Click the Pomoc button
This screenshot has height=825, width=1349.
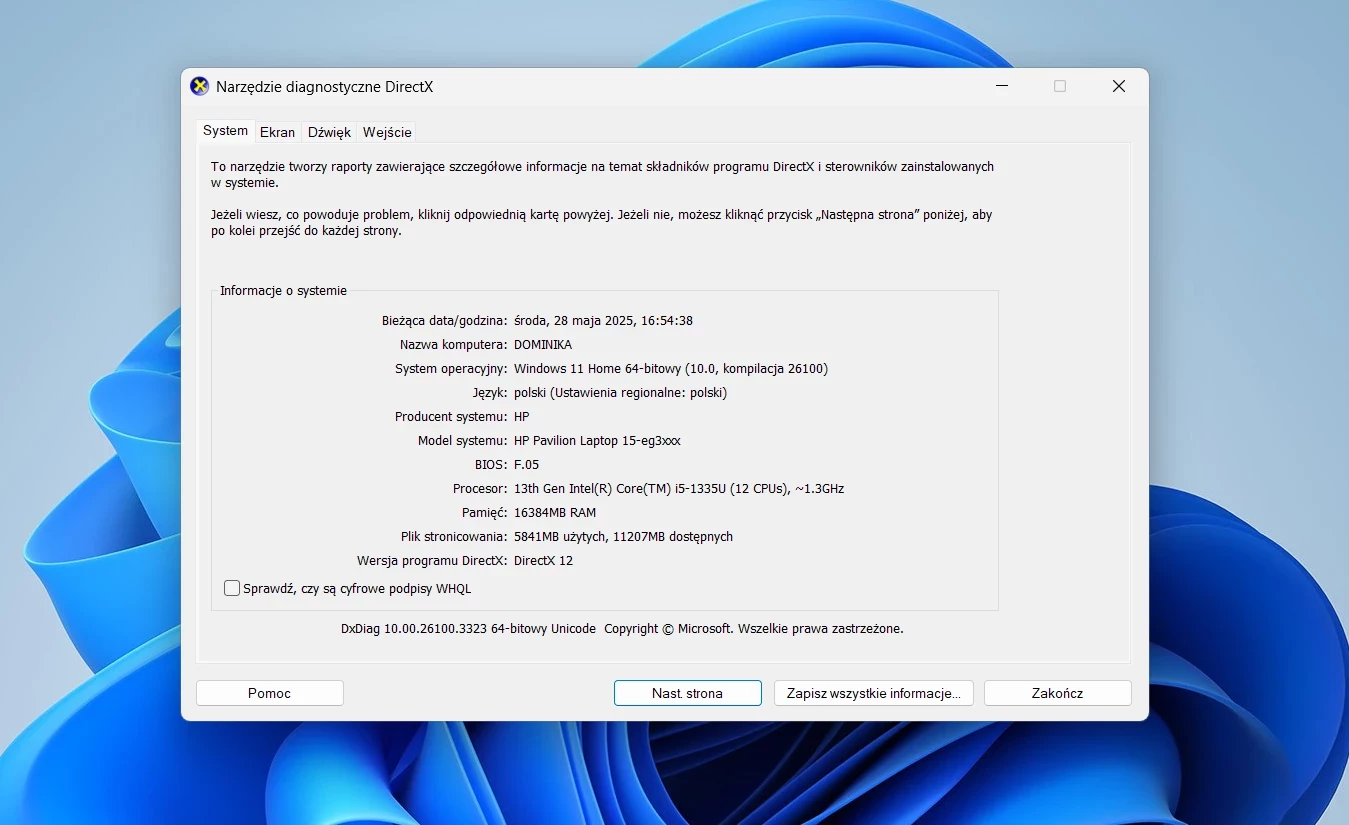tap(270, 693)
